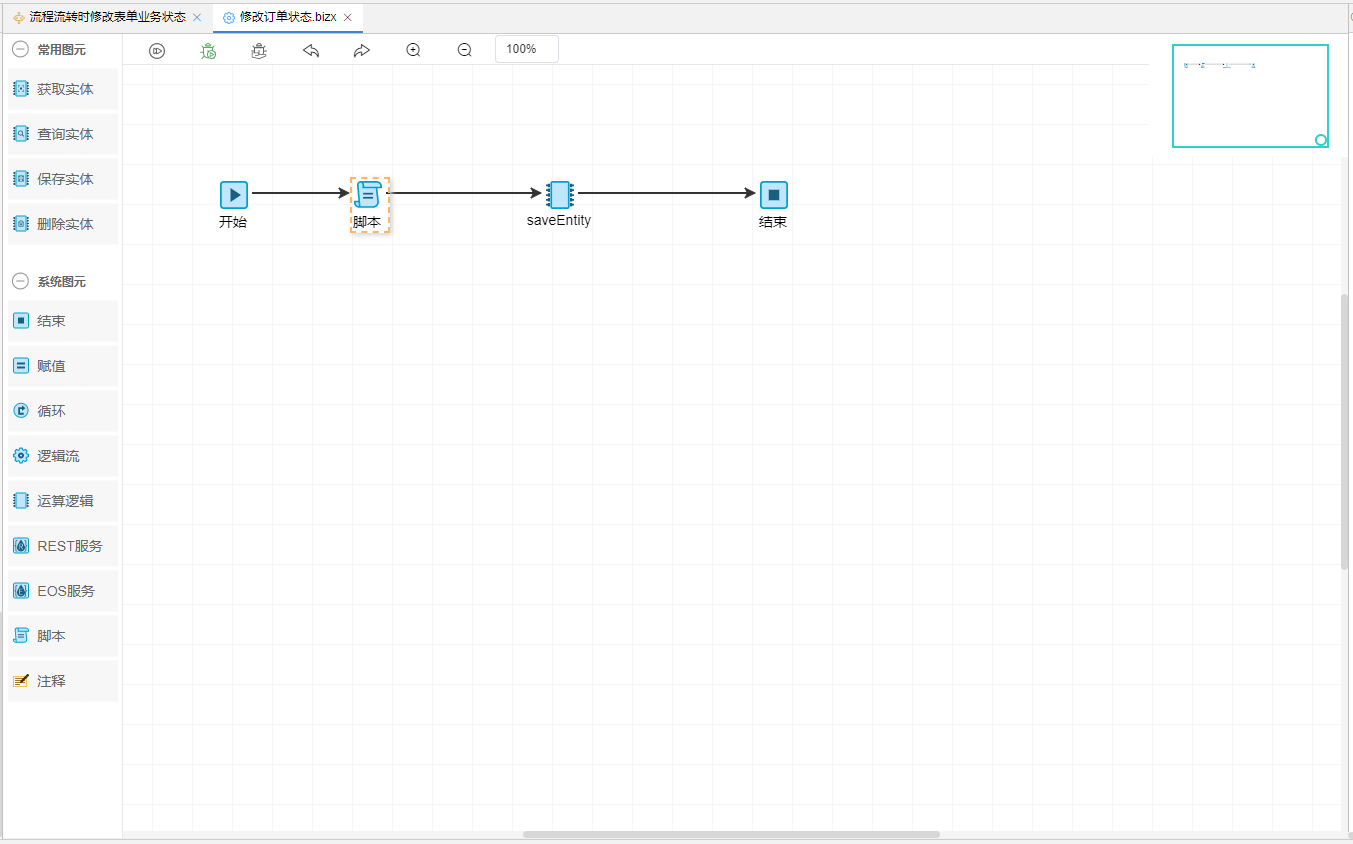Click the run logic flow toolbar icon
Screen dimensions: 1353x844
[157, 51]
